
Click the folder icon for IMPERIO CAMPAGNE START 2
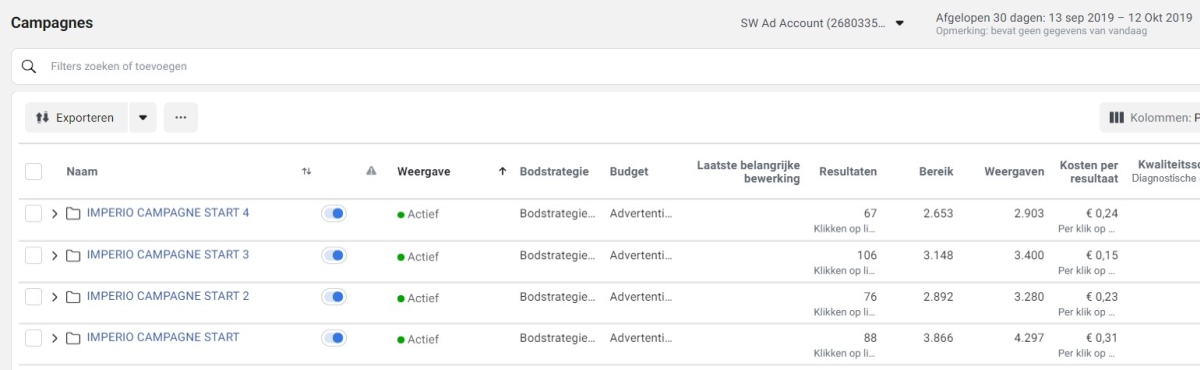pos(73,297)
